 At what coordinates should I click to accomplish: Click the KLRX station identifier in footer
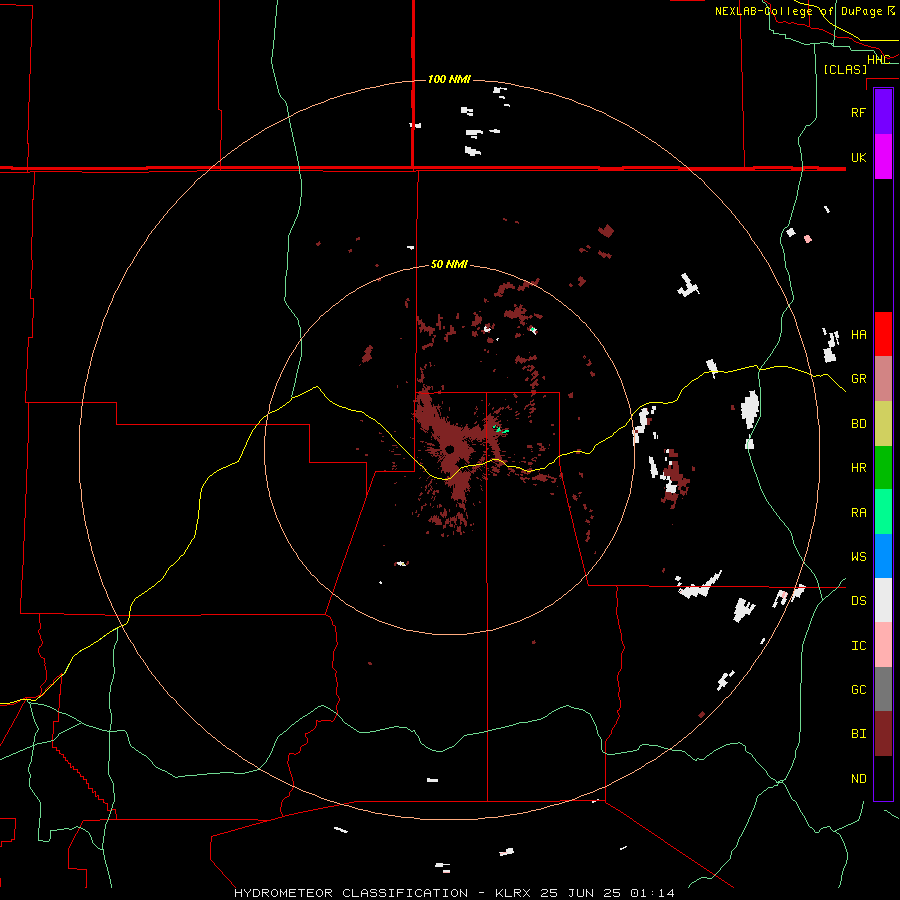tap(513, 893)
